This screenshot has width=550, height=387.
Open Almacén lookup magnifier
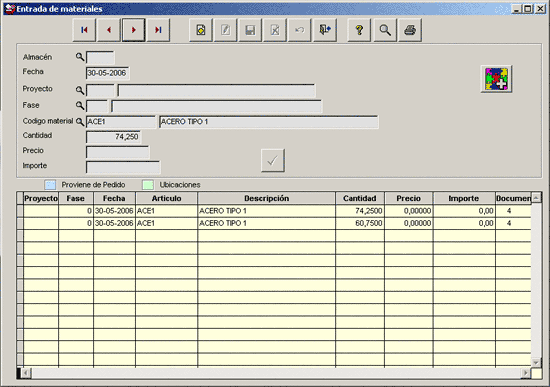[x=80, y=57]
